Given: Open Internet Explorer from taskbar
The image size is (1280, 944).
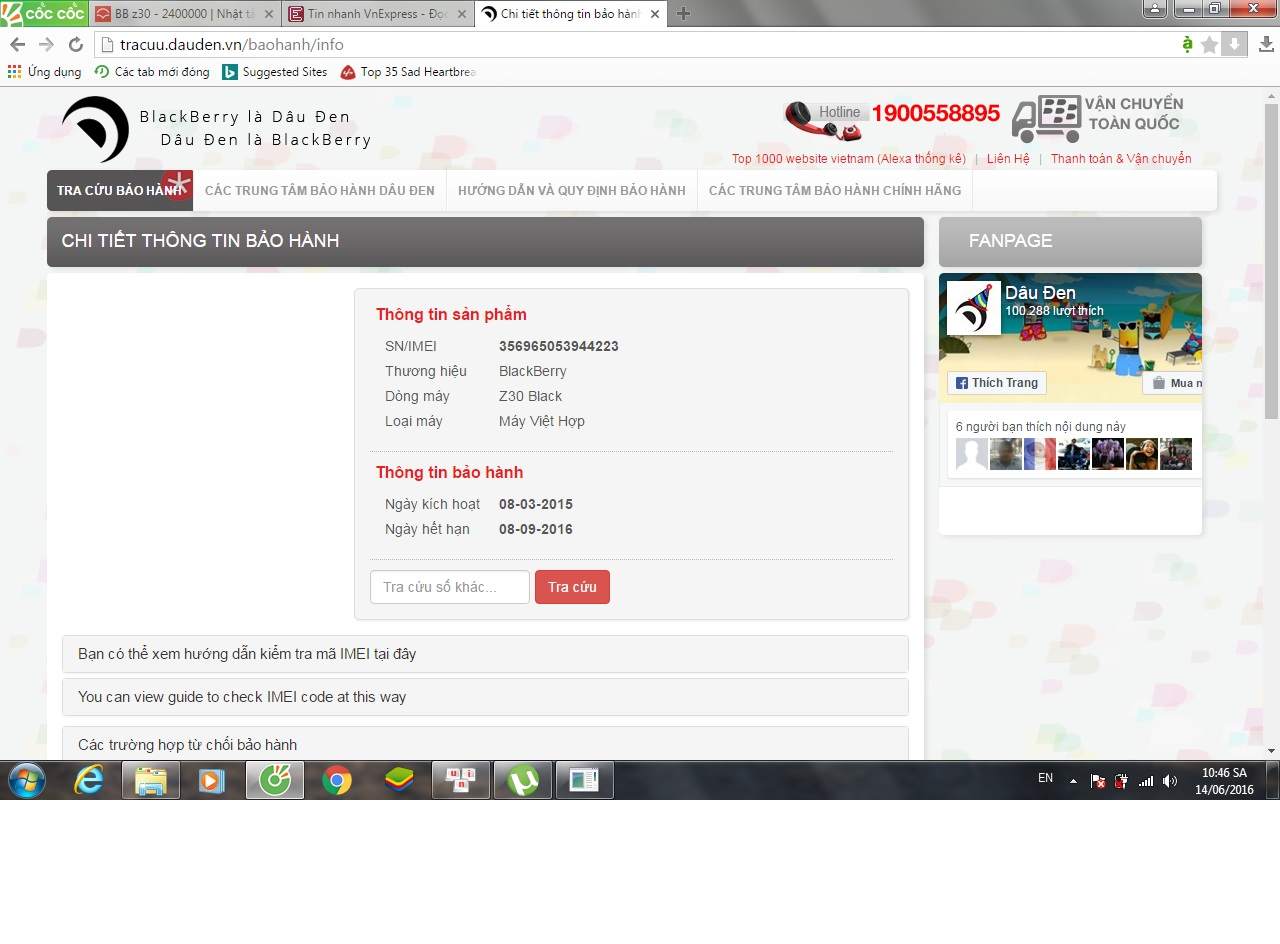Looking at the screenshot, I should click(x=89, y=780).
